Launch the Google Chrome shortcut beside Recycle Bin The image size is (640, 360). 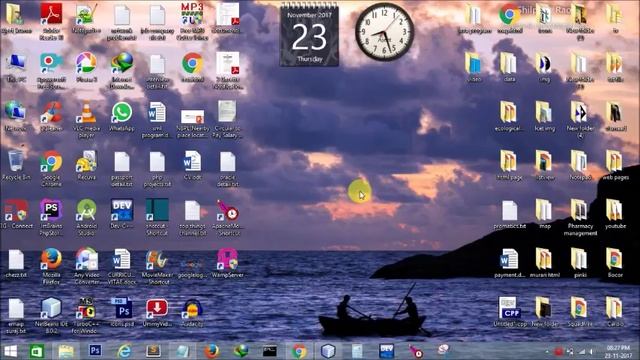pos(51,169)
